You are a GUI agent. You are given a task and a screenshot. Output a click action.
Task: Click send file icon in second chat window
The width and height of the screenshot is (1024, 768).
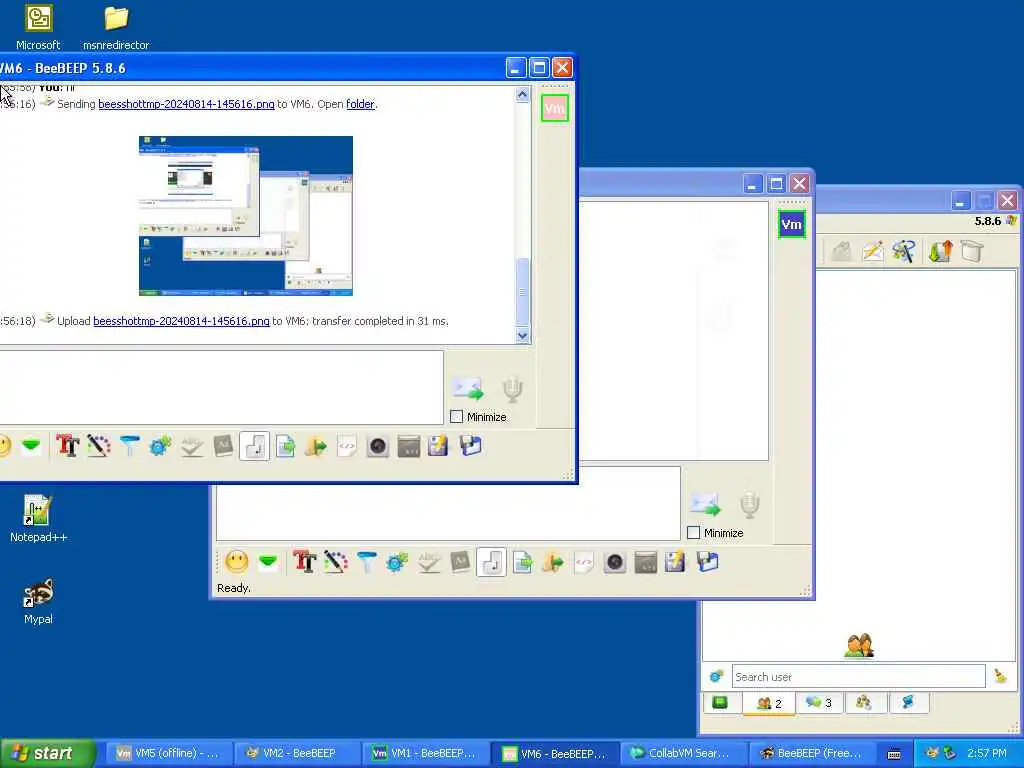pyautogui.click(x=522, y=562)
